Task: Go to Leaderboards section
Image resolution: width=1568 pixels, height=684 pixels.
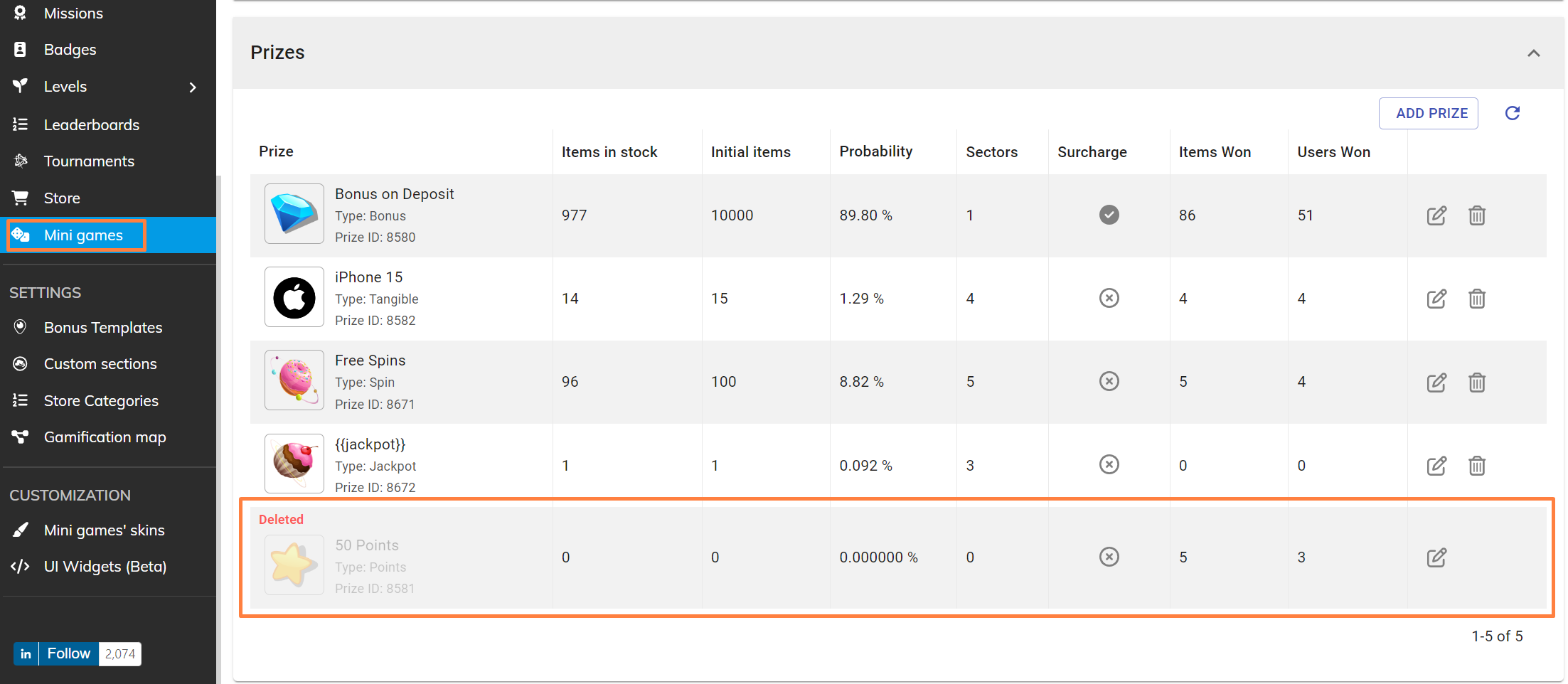Action: (91, 125)
